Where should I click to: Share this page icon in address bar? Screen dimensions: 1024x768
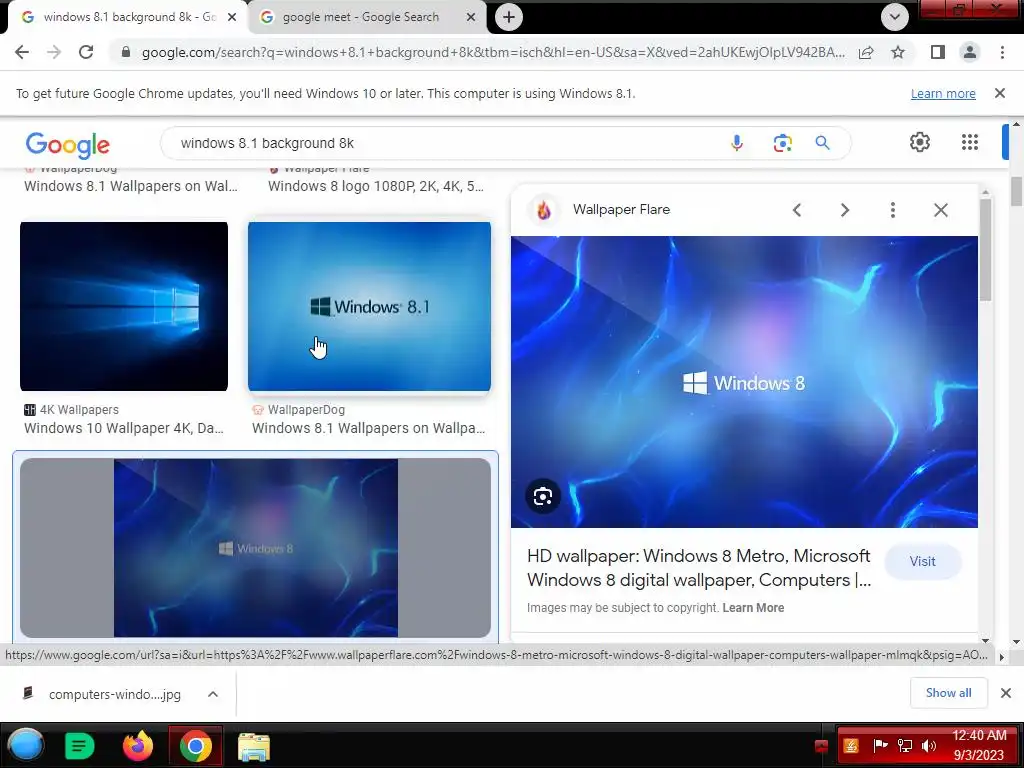(x=866, y=52)
